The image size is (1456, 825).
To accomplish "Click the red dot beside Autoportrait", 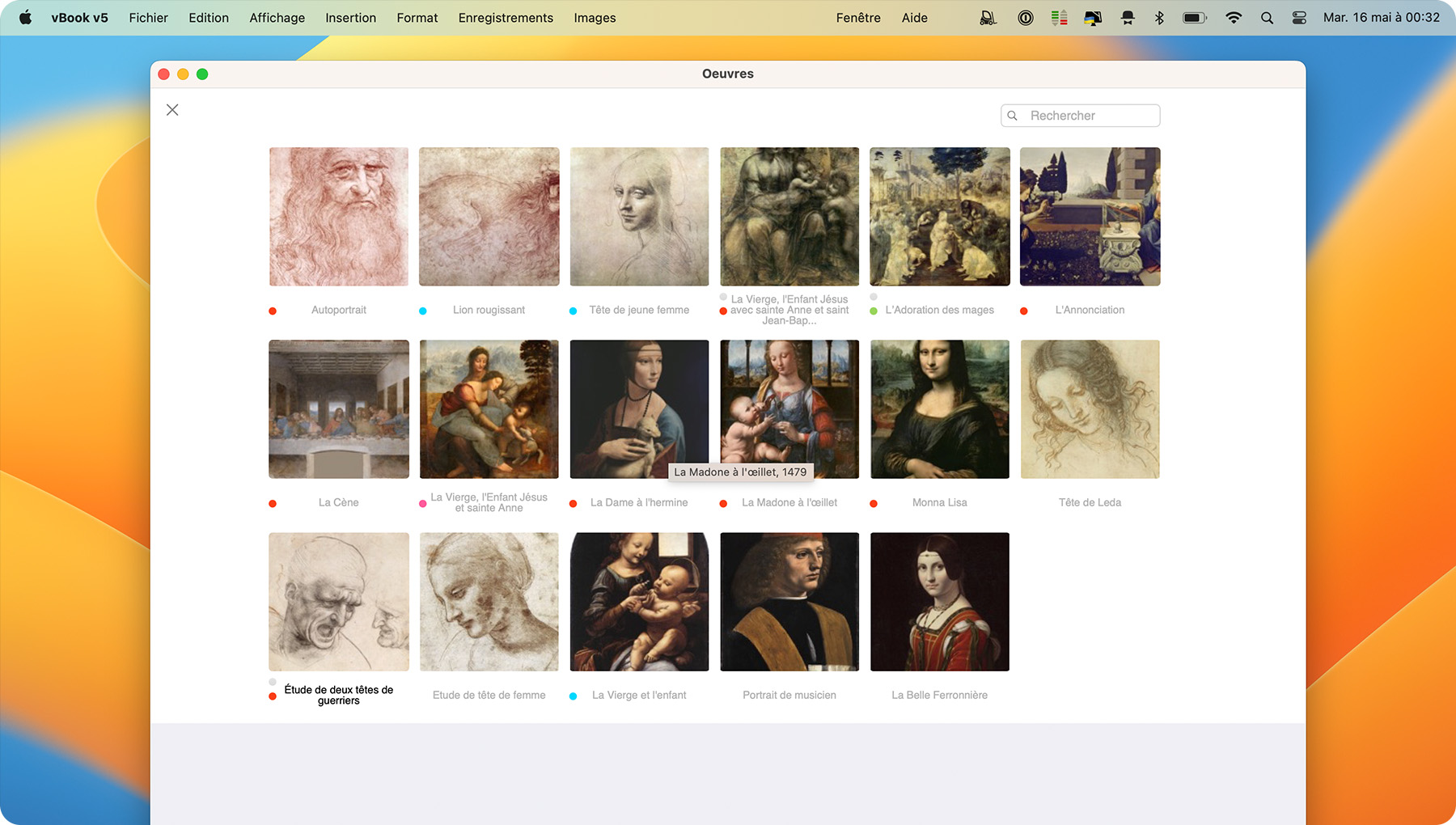I will 273,311.
